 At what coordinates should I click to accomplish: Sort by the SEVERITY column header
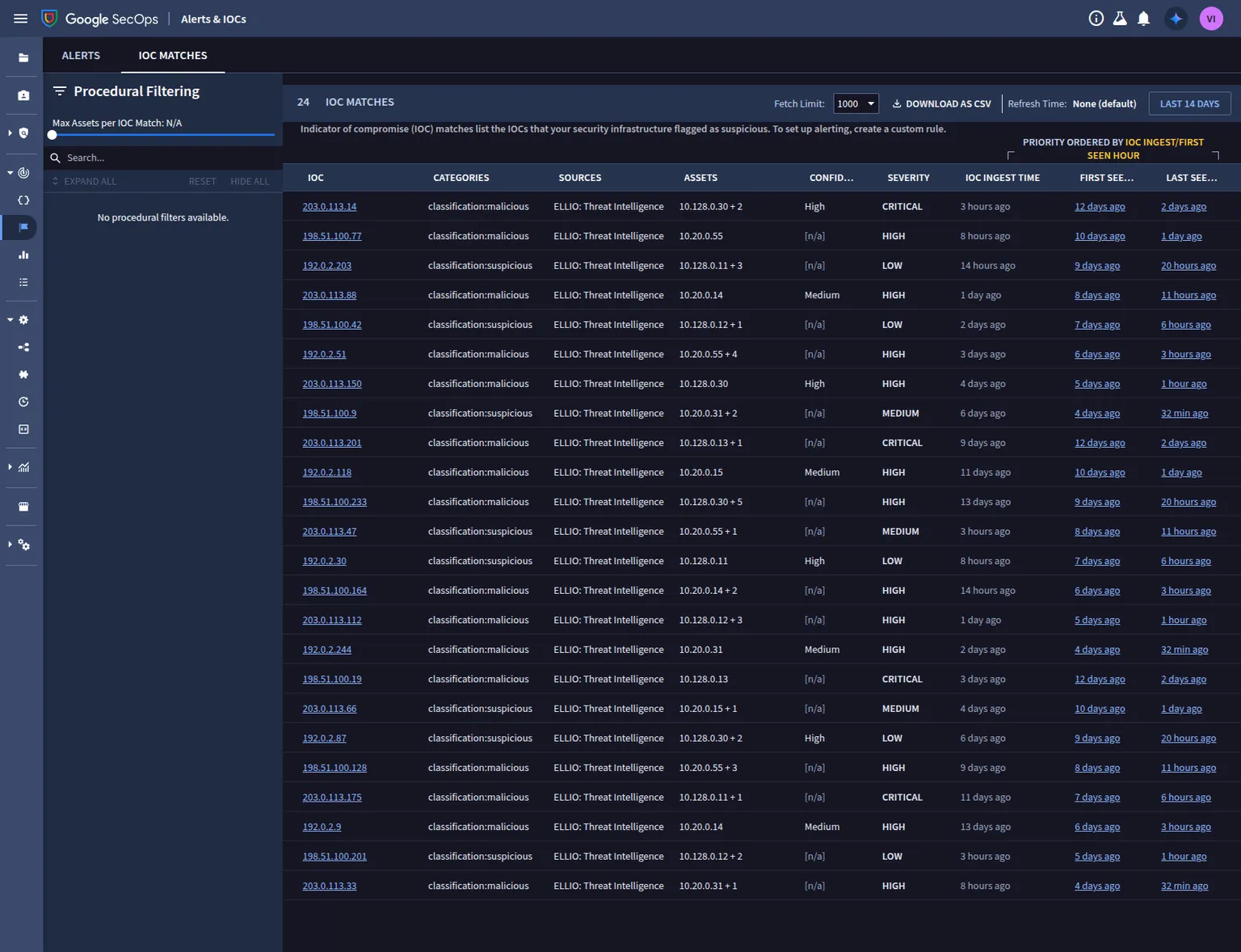click(x=908, y=178)
